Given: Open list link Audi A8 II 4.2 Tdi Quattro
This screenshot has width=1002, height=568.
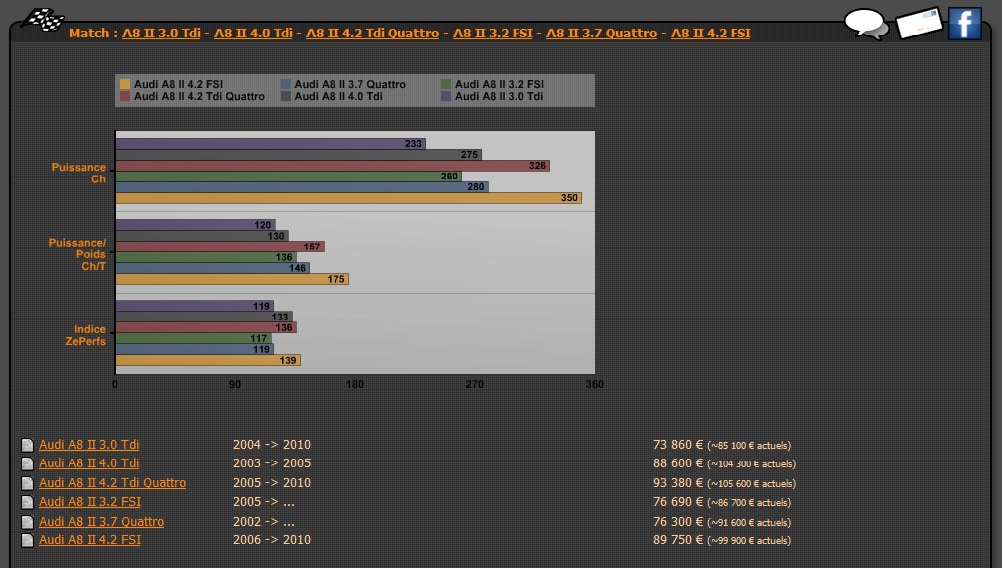Looking at the screenshot, I should (x=112, y=483).
